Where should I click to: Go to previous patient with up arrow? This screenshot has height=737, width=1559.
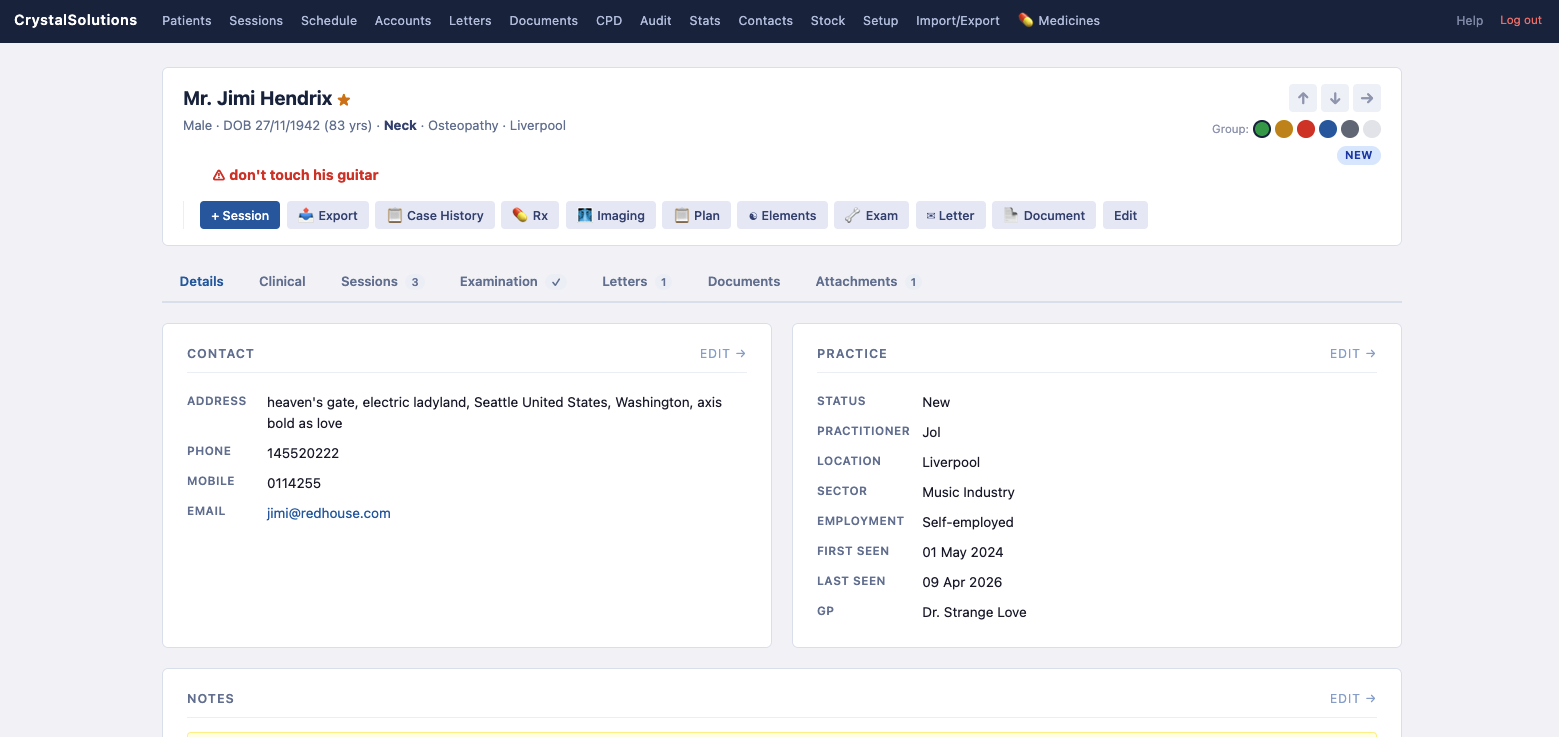(1303, 98)
